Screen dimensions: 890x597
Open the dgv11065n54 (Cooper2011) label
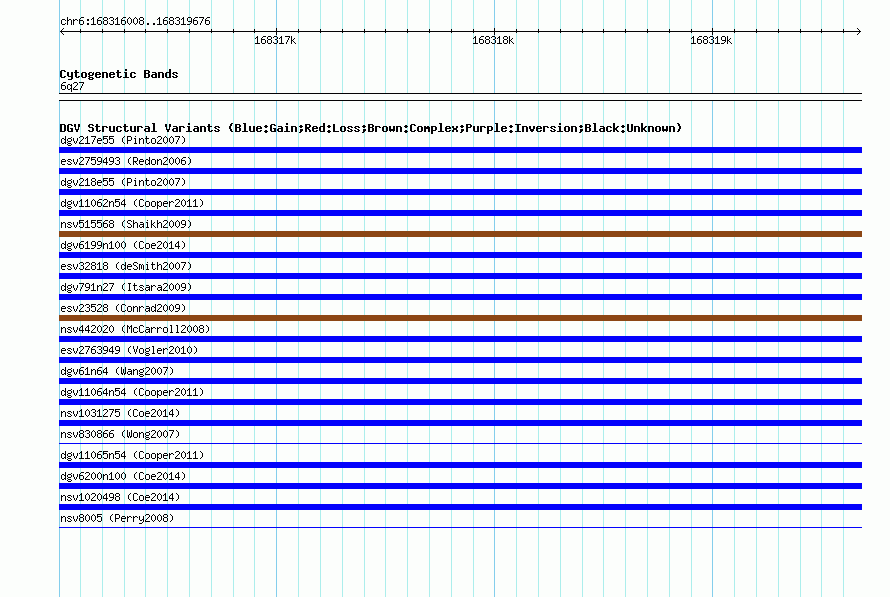point(132,455)
